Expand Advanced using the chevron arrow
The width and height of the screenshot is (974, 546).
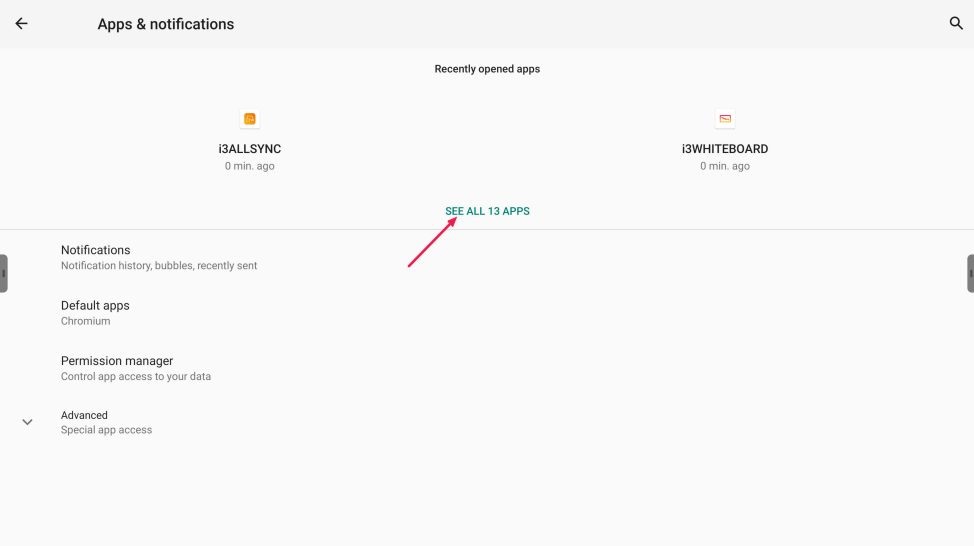[27, 422]
